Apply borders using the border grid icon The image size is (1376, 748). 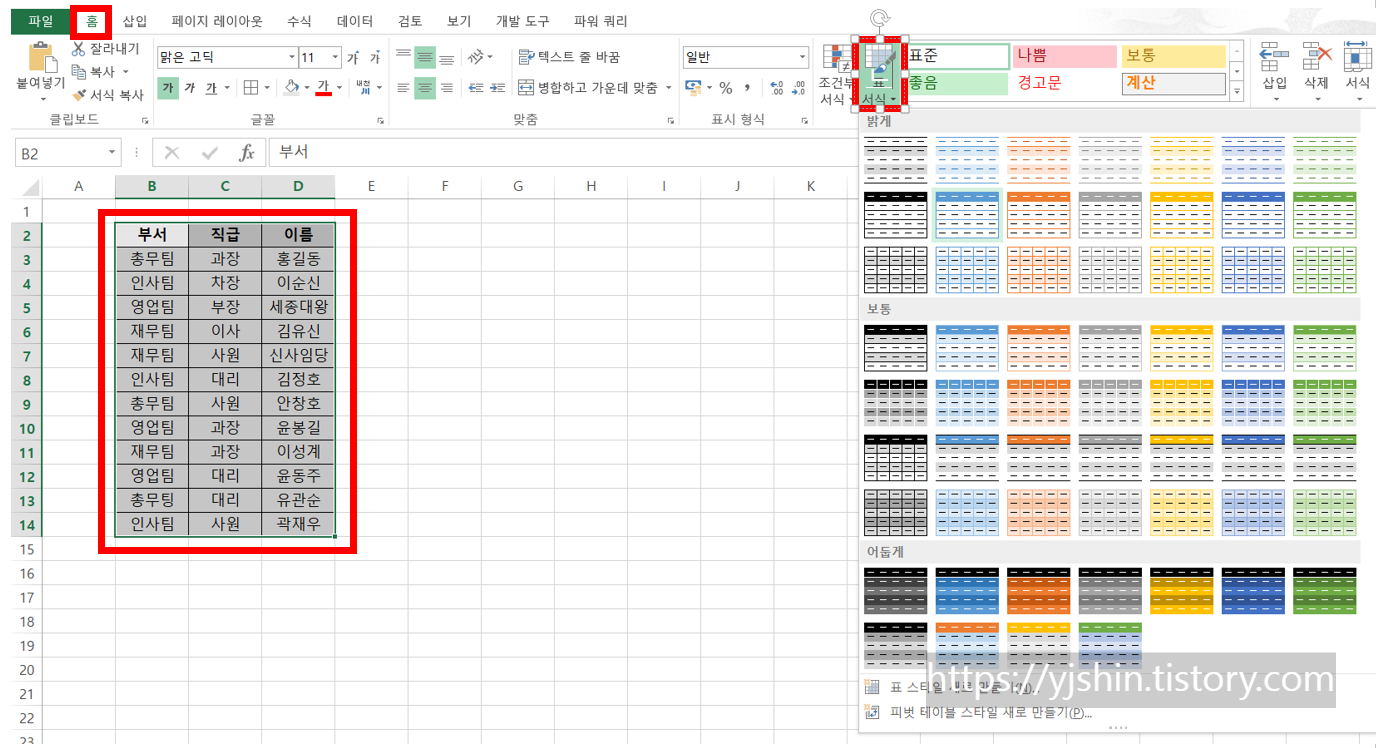(251, 88)
